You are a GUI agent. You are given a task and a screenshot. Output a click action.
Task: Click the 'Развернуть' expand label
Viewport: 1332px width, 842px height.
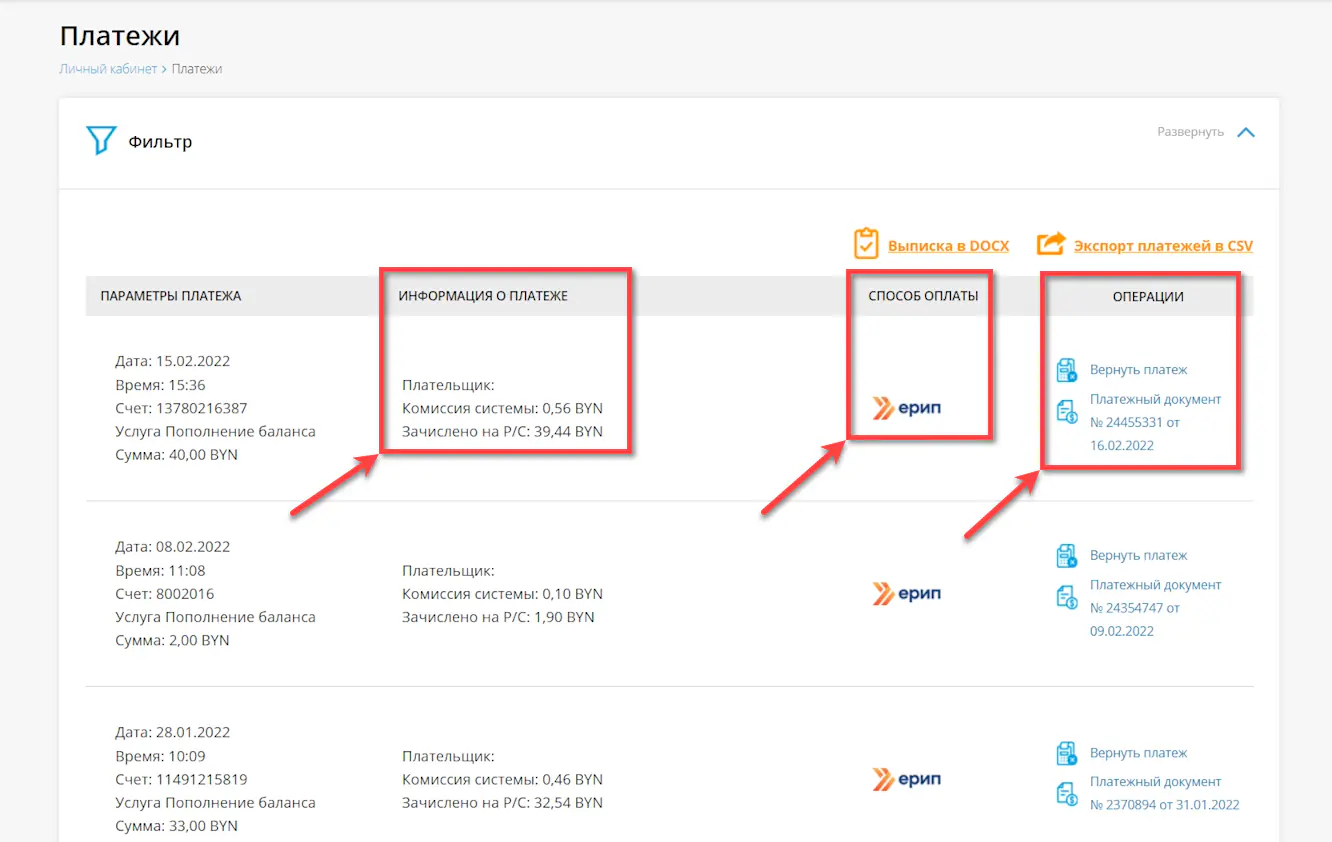point(1190,132)
